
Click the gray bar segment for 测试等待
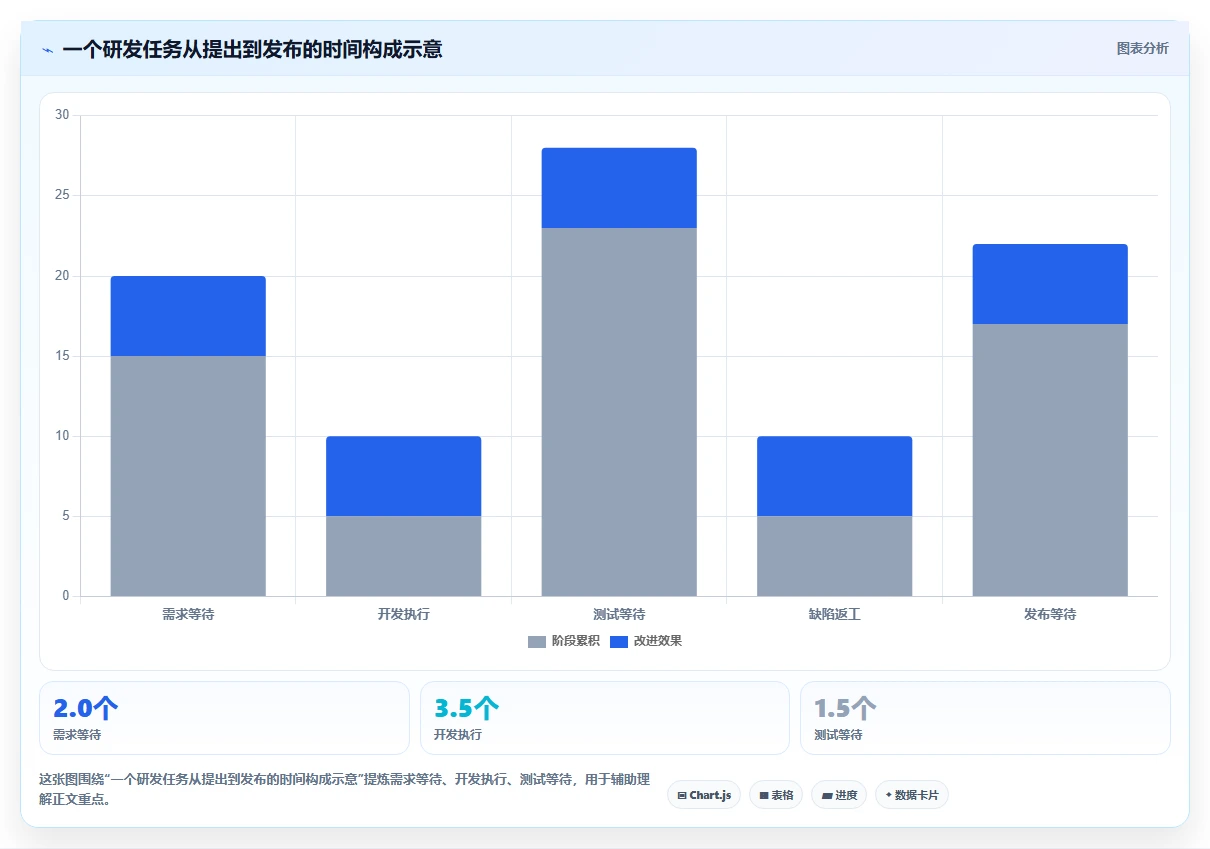click(619, 412)
